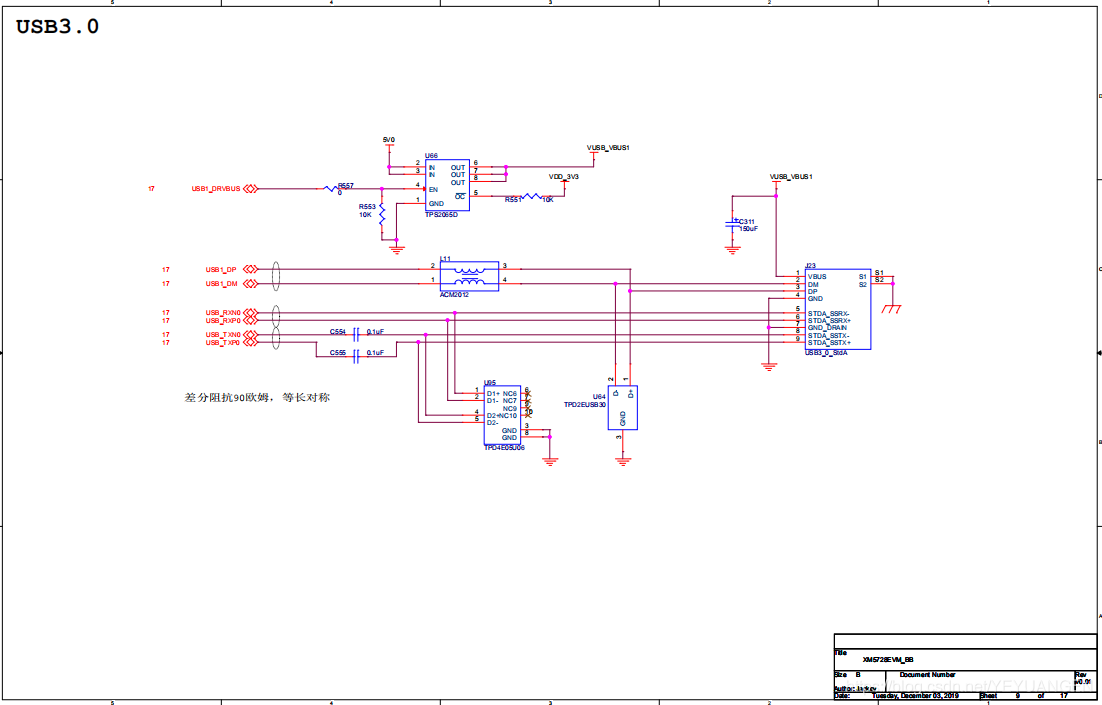This screenshot has width=1102, height=705.
Task: Select the USB1_DM net port label
Action: pyautogui.click(x=221, y=284)
